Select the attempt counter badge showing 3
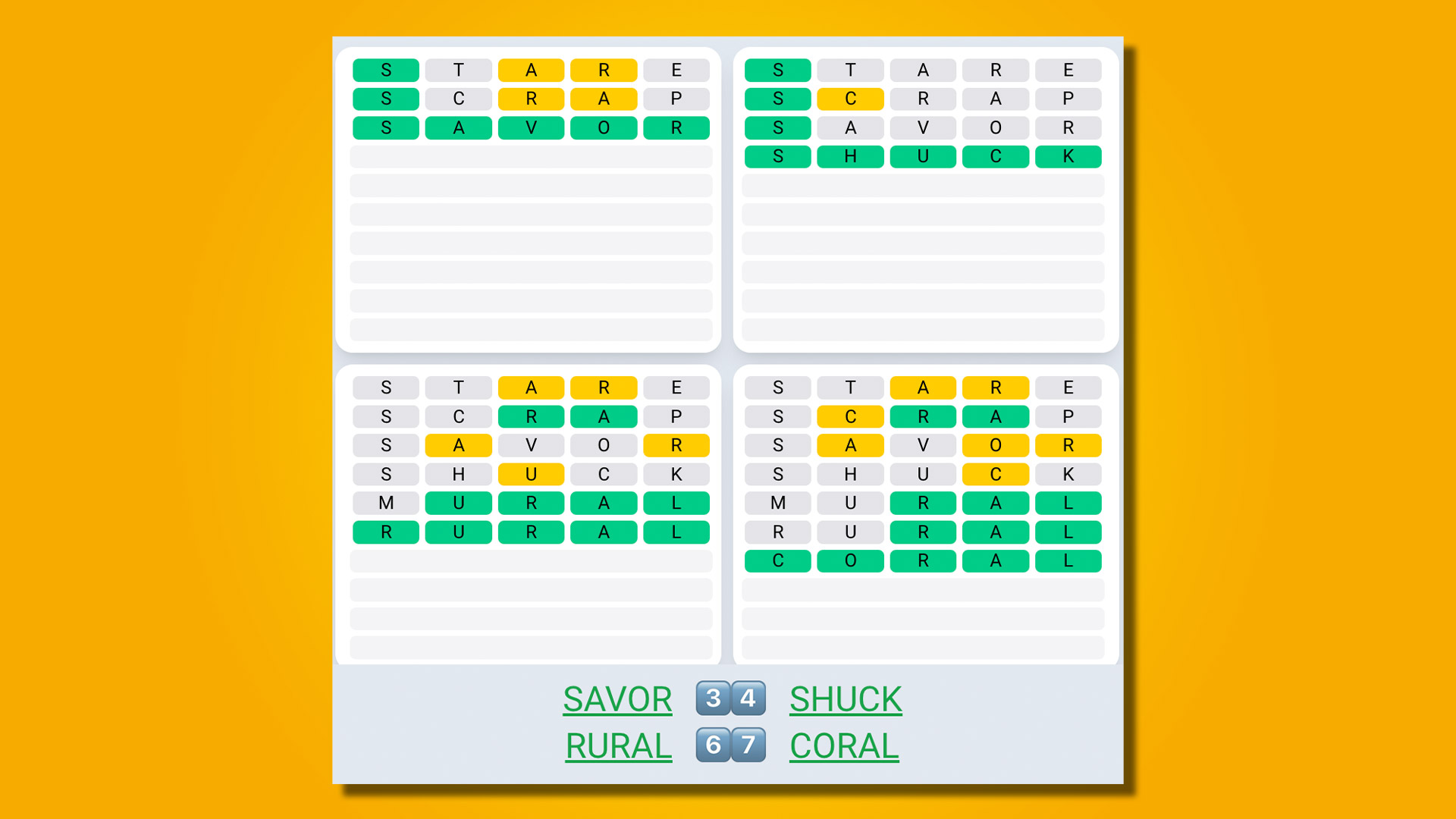Screen dimensions: 1456x819 [x=715, y=697]
